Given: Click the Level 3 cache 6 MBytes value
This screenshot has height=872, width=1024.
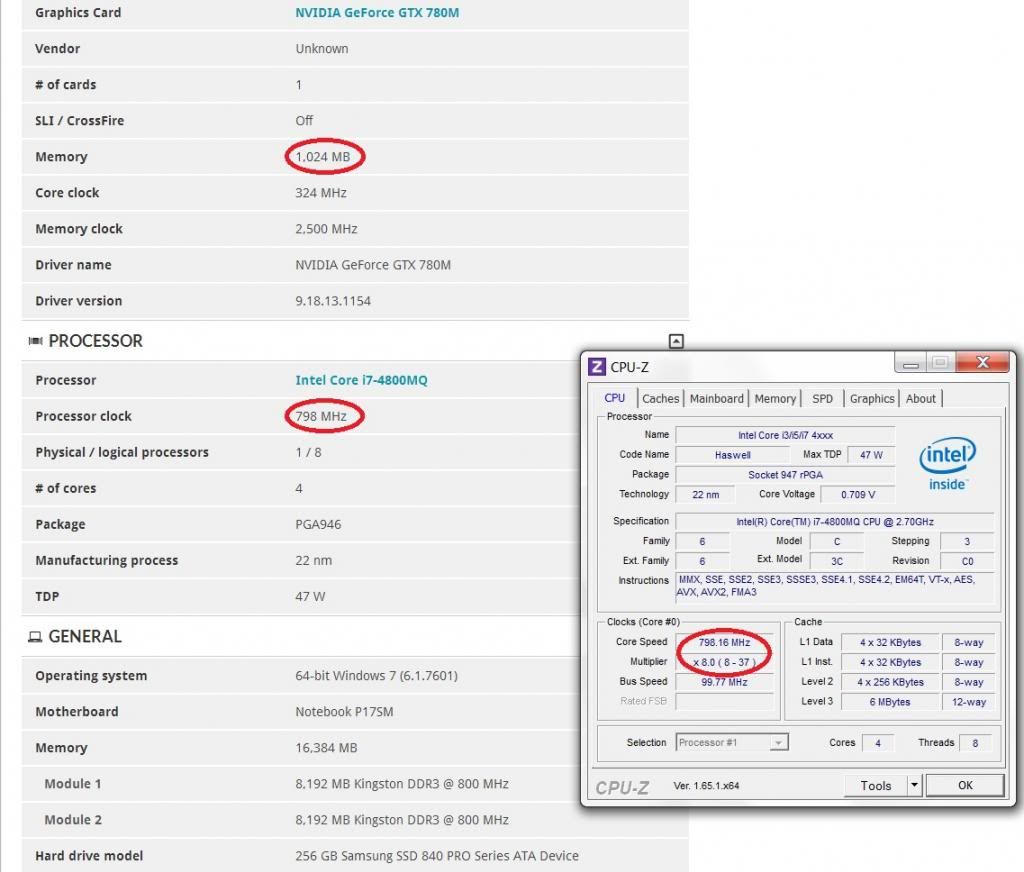Looking at the screenshot, I should tap(889, 702).
